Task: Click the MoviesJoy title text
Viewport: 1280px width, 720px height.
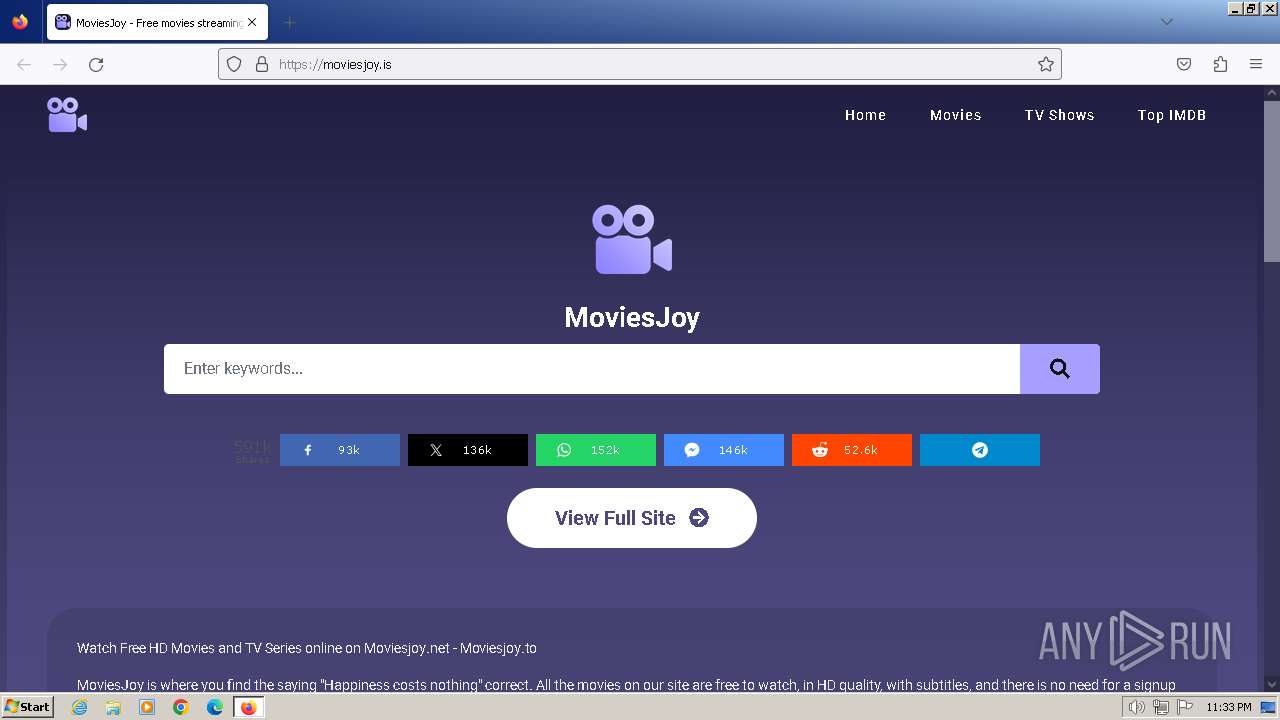Action: tap(632, 317)
